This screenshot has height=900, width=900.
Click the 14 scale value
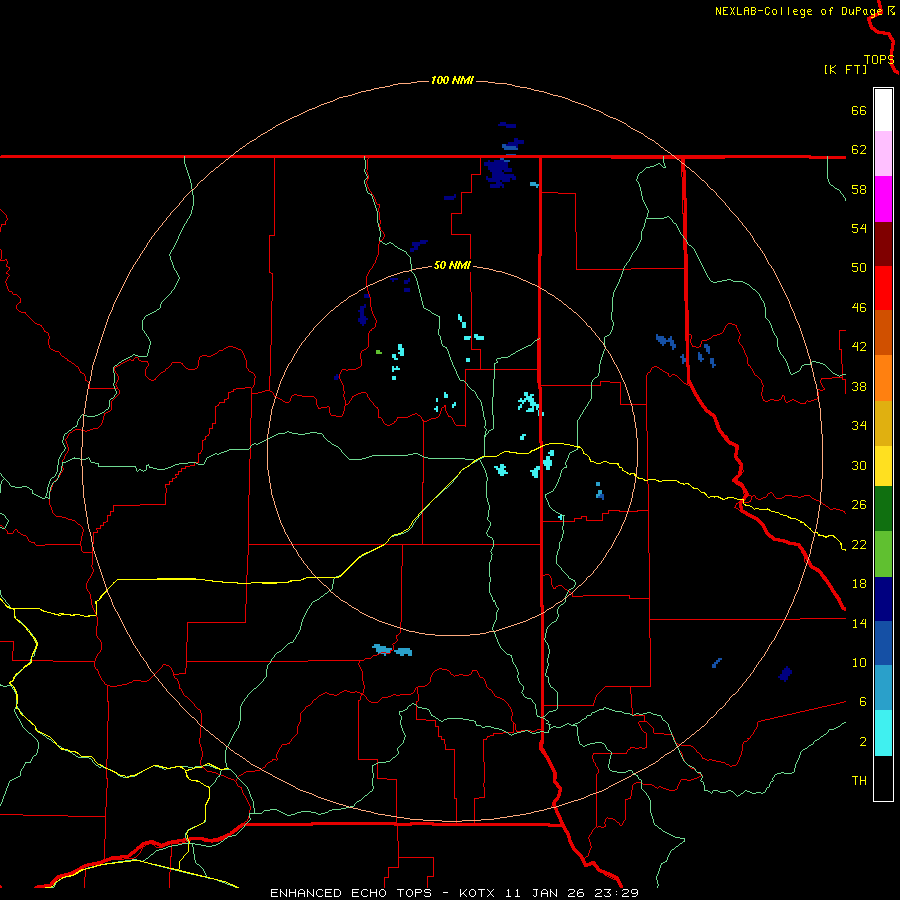coord(859,623)
